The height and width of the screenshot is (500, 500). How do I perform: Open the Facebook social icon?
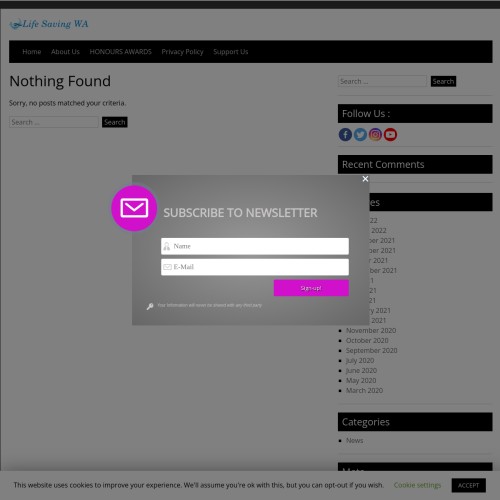(x=345, y=135)
